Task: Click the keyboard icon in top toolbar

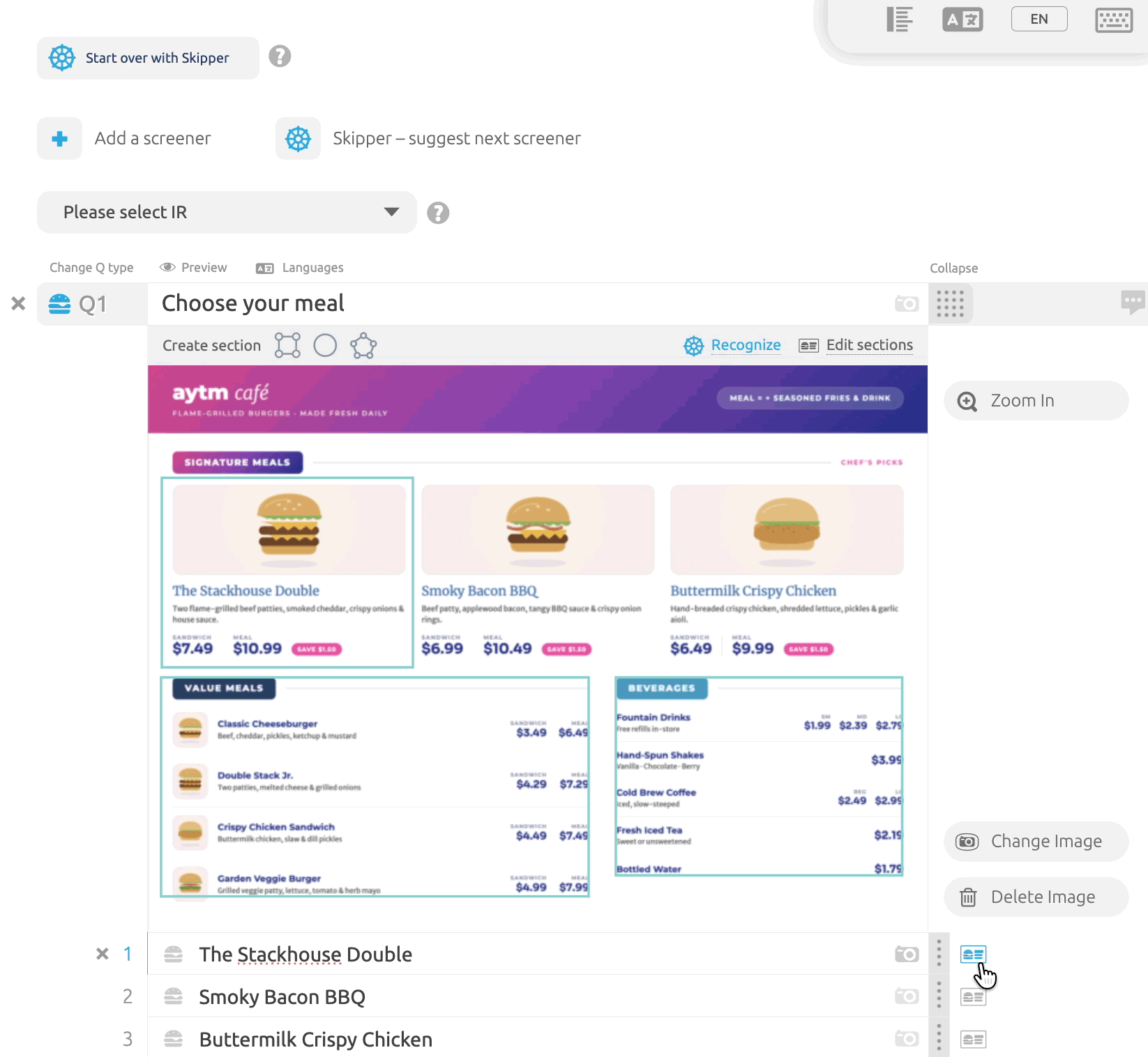Action: click(1114, 20)
